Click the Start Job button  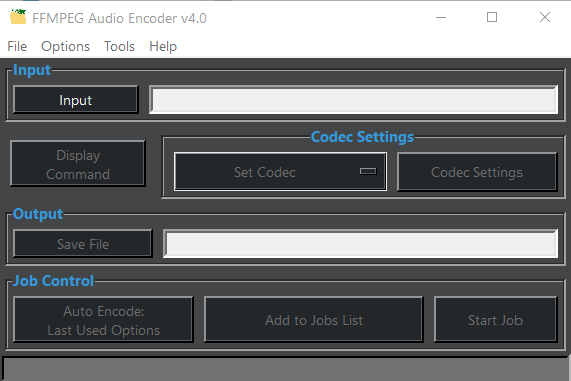pos(495,319)
